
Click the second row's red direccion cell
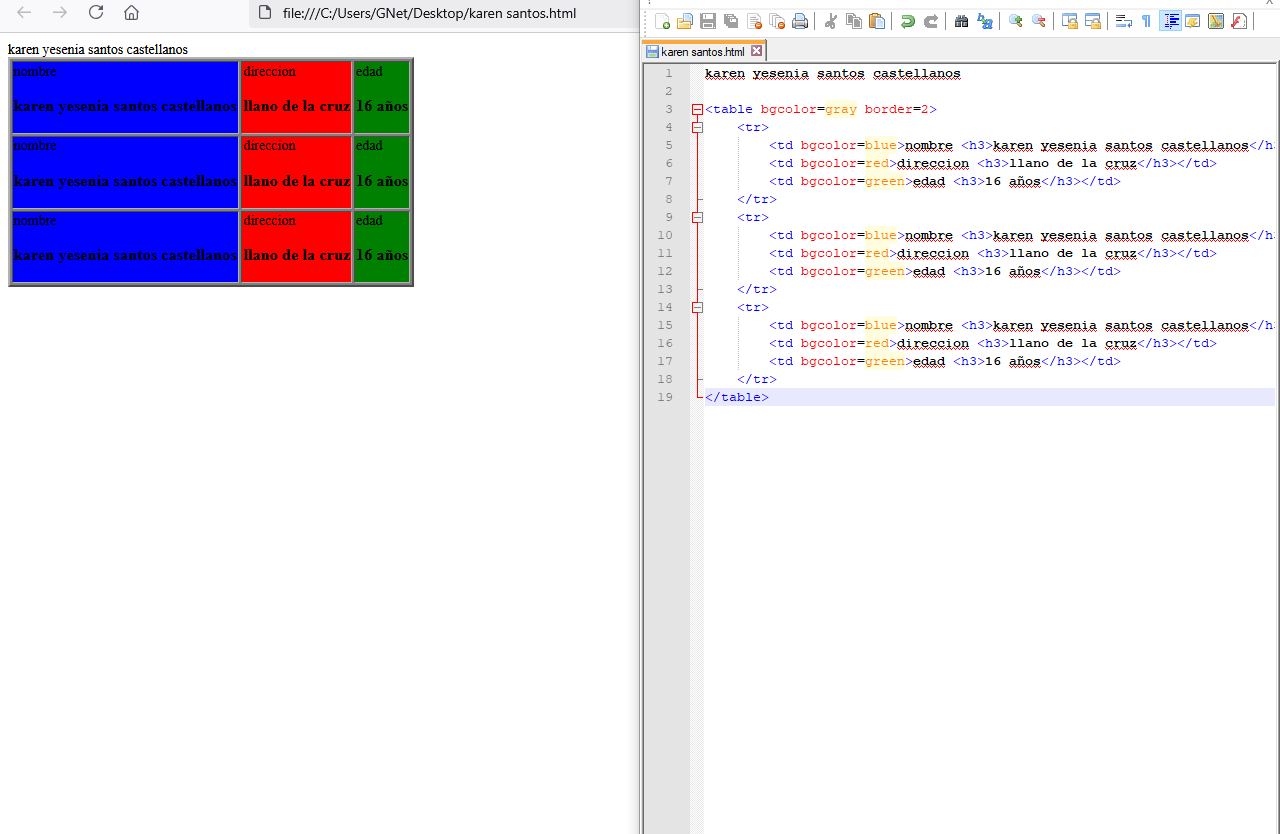pyautogui.click(x=296, y=172)
